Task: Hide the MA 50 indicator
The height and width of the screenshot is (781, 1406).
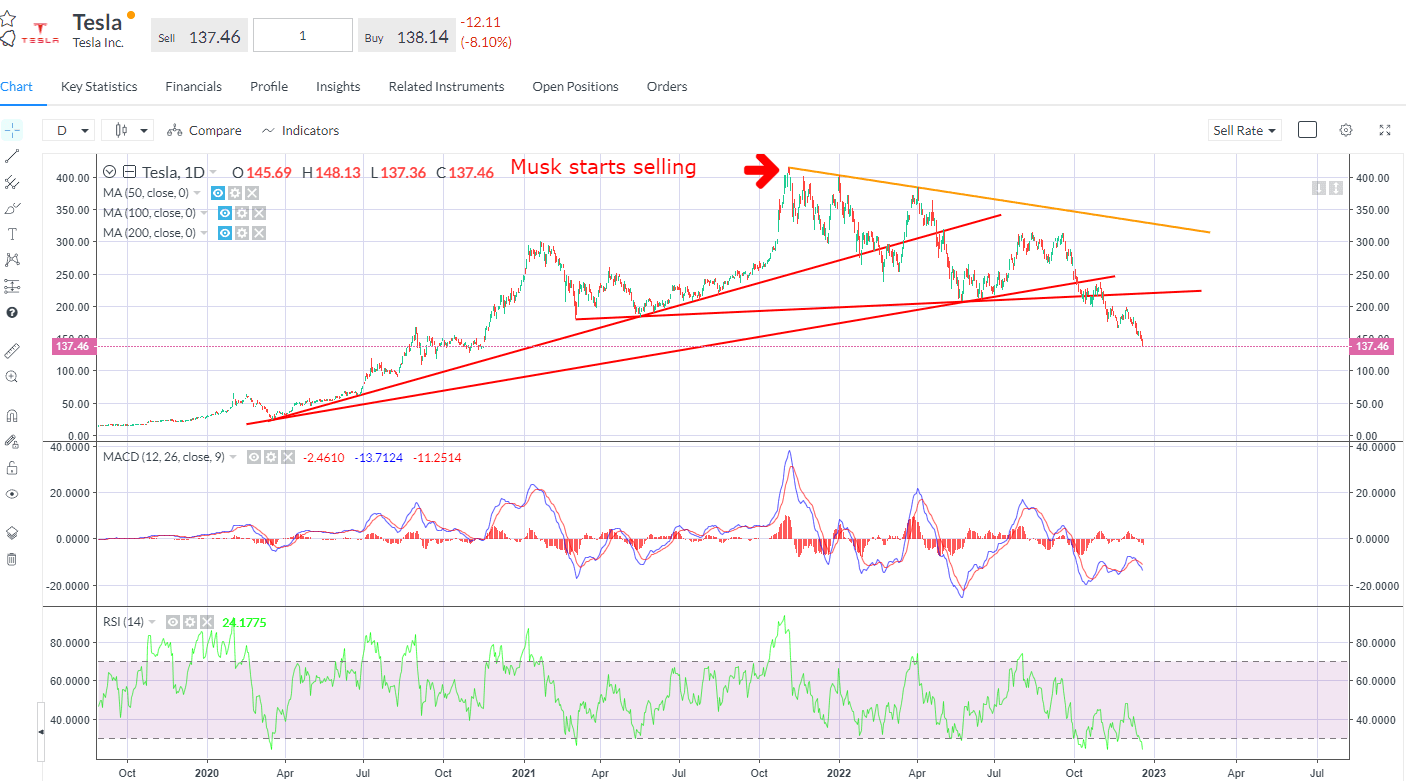Action: coord(217,193)
